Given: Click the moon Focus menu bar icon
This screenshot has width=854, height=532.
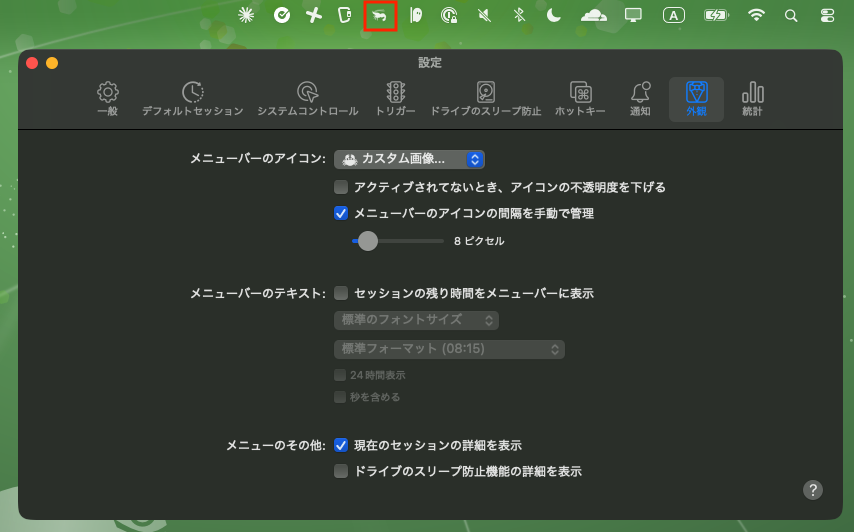Looking at the screenshot, I should click(x=553, y=15).
